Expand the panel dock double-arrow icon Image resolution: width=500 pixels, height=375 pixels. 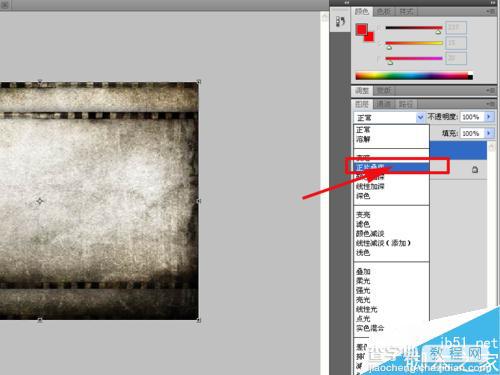coord(347,3)
